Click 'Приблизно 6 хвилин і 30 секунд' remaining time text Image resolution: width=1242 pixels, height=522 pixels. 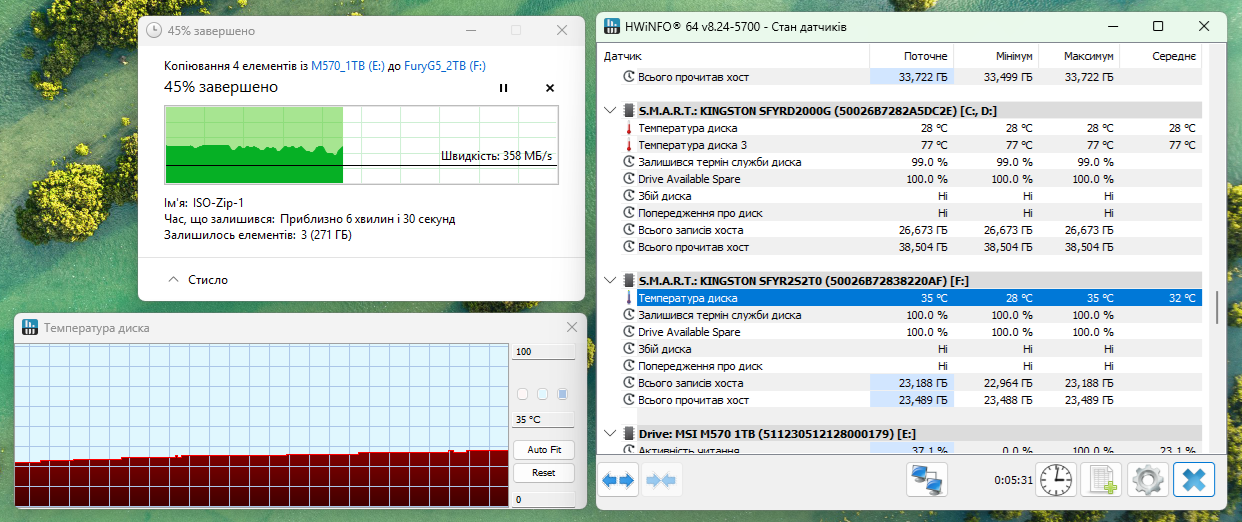368,219
